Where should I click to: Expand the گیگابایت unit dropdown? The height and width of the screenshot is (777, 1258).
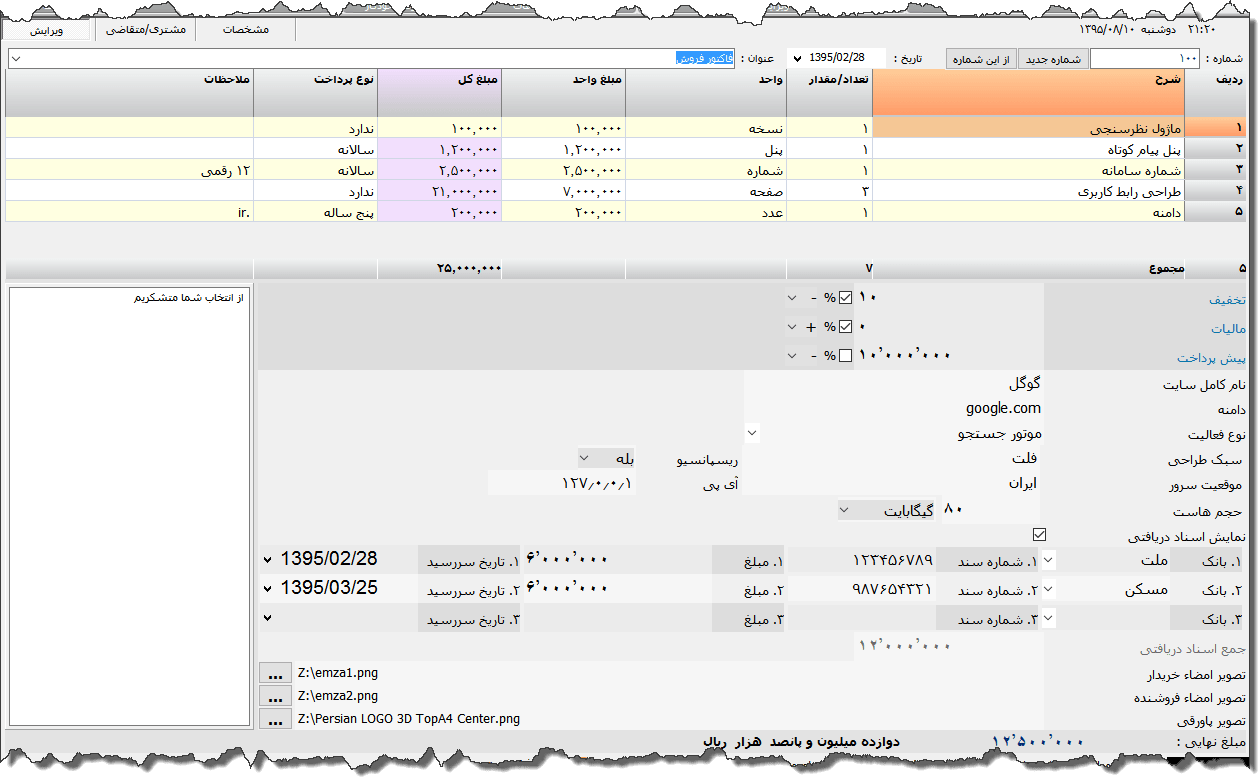click(845, 511)
